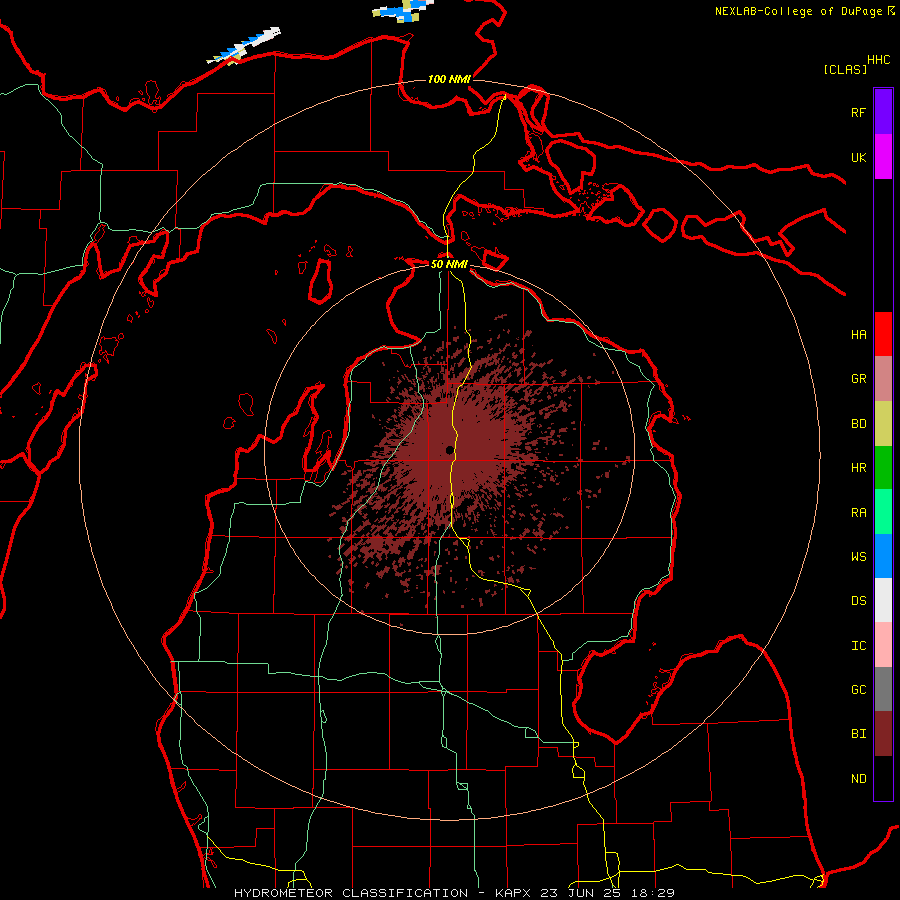Click the DS white legend swatch
Viewport: 900px width, 900px height.
click(883, 600)
